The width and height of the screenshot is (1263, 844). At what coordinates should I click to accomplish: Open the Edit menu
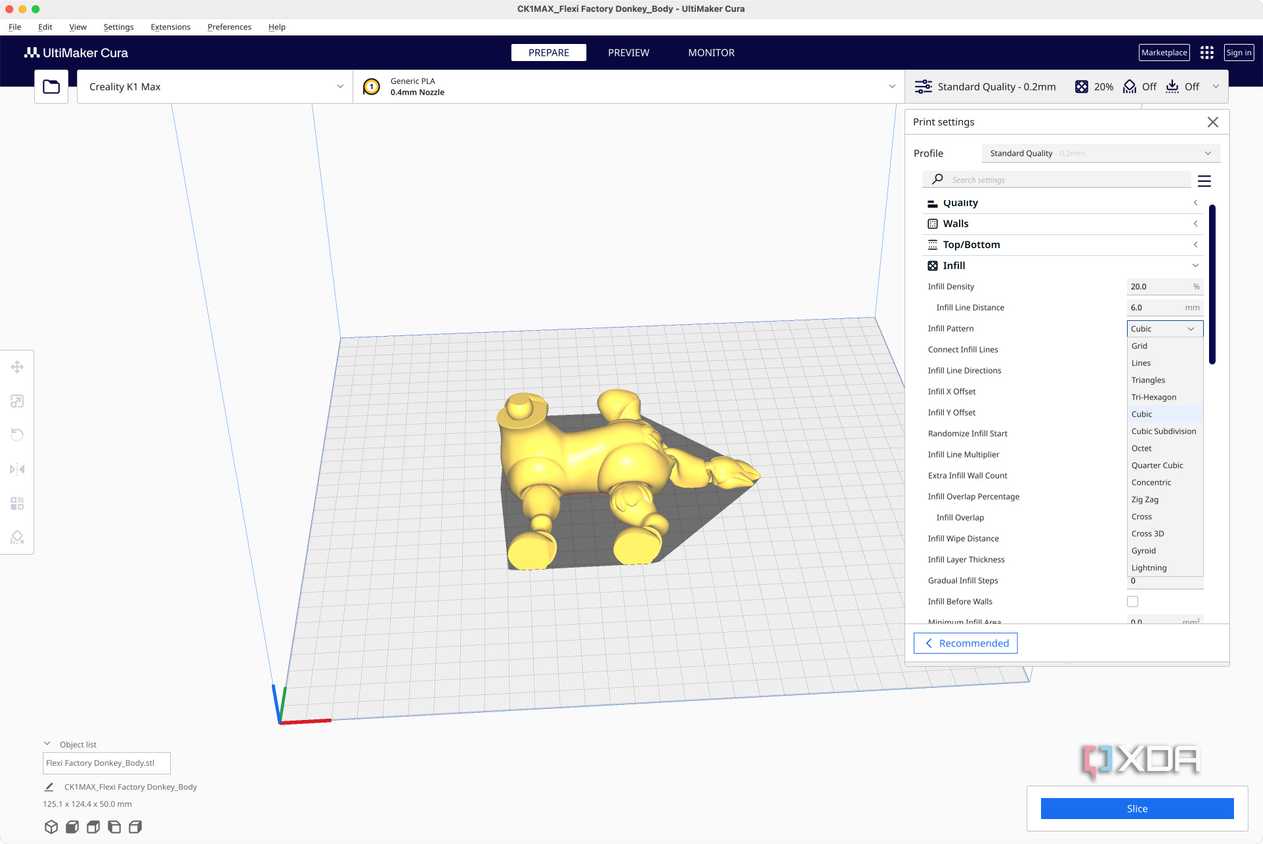pos(46,27)
